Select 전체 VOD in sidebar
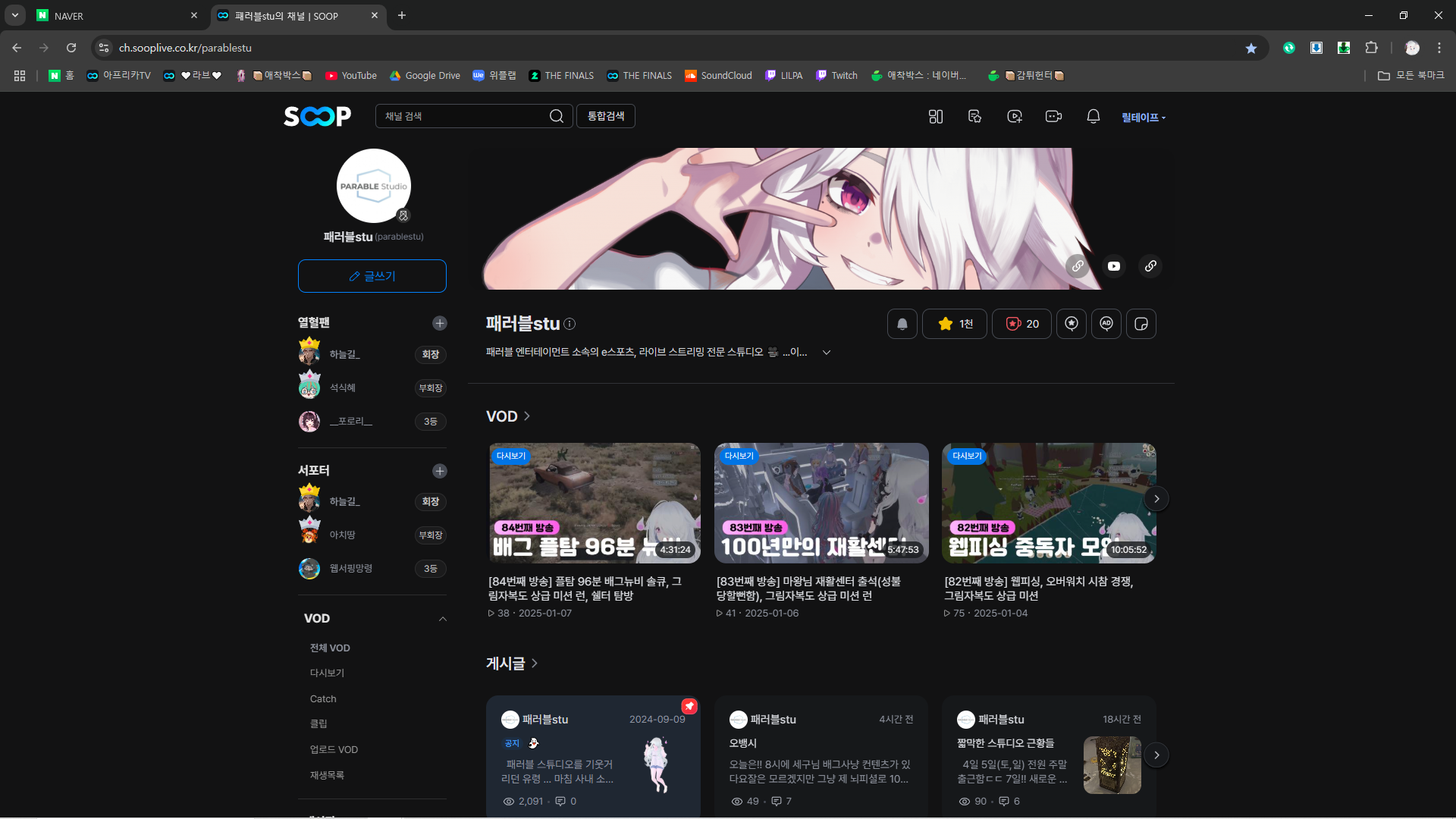1456x819 pixels. click(330, 648)
